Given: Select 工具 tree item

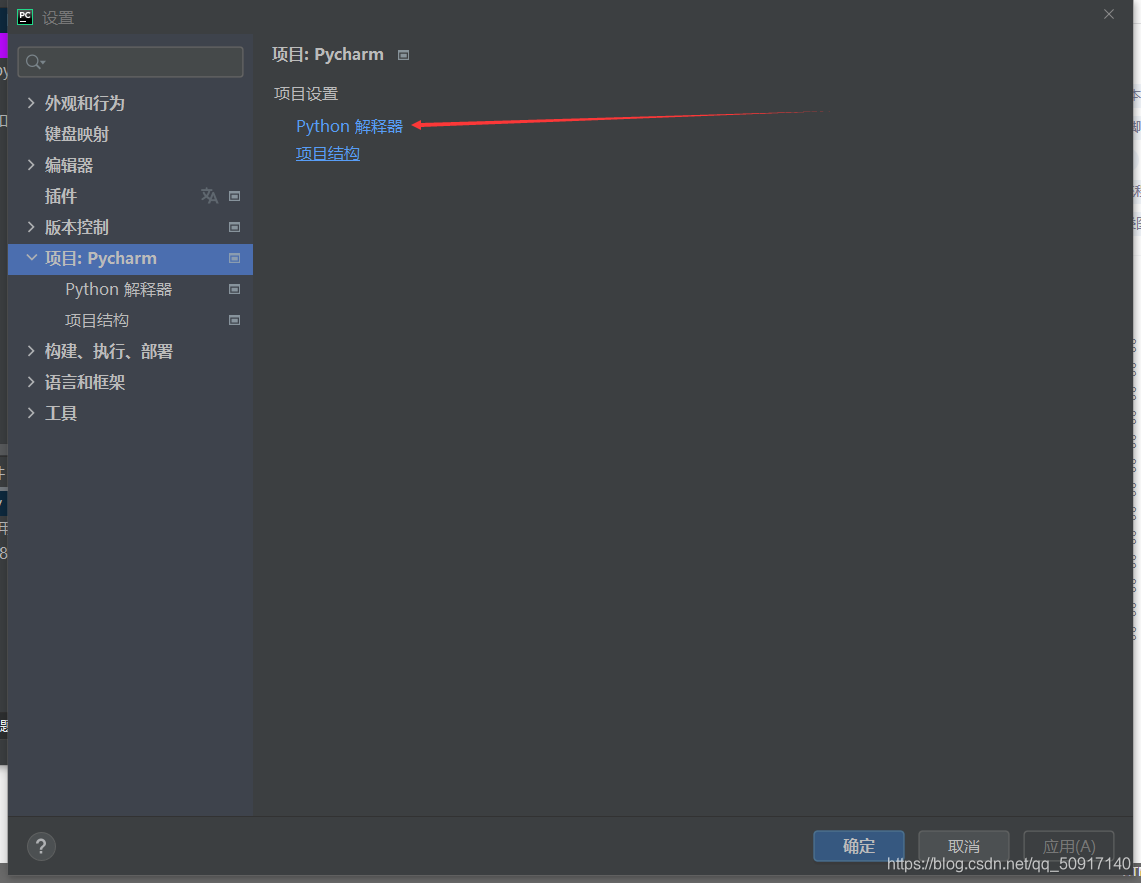Looking at the screenshot, I should [x=60, y=413].
